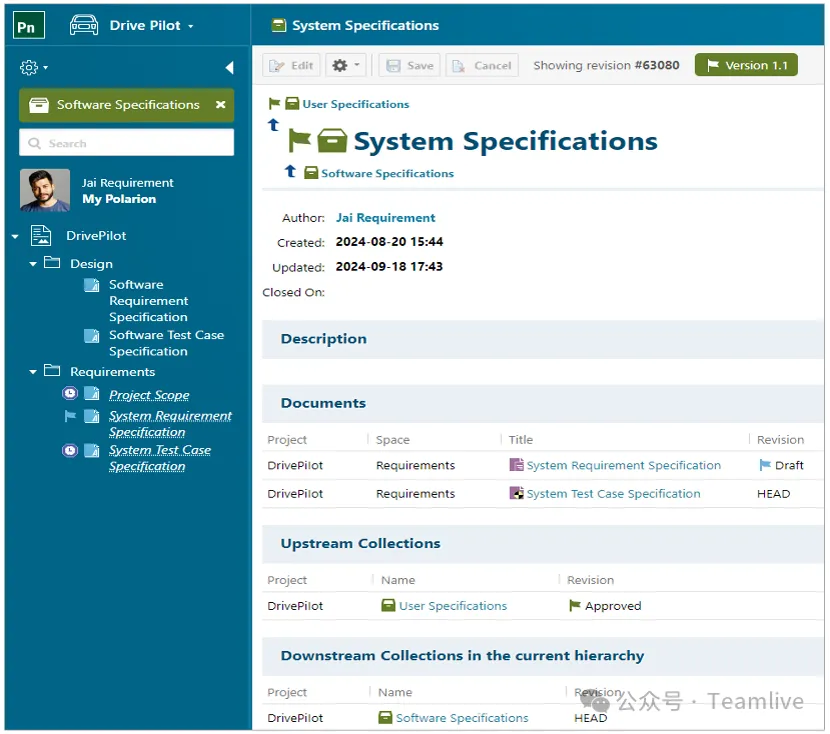This screenshot has height=734, width=830.
Task: Click icon beside System Test Case Specification link
Action: [516, 493]
